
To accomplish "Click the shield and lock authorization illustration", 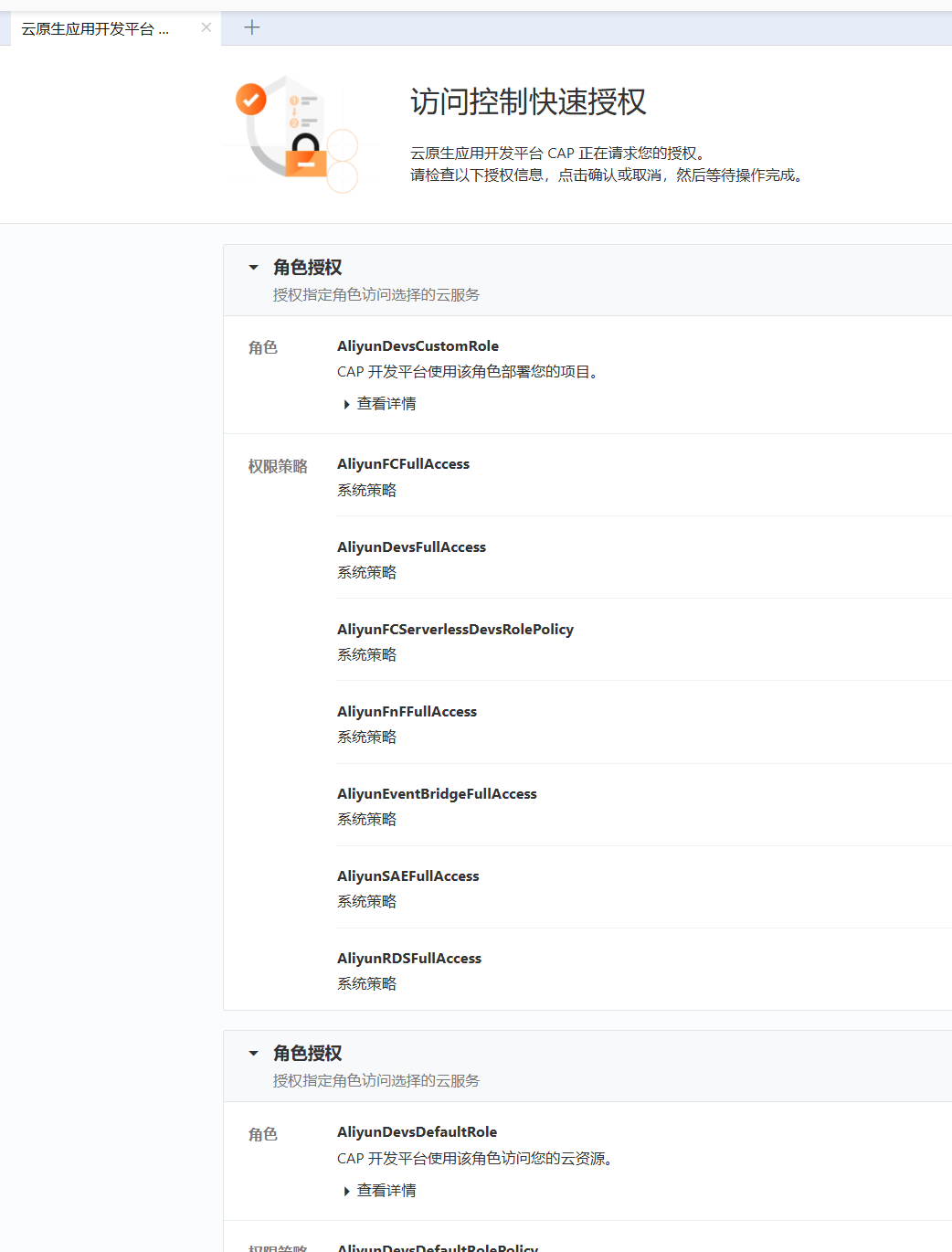I will [x=297, y=134].
